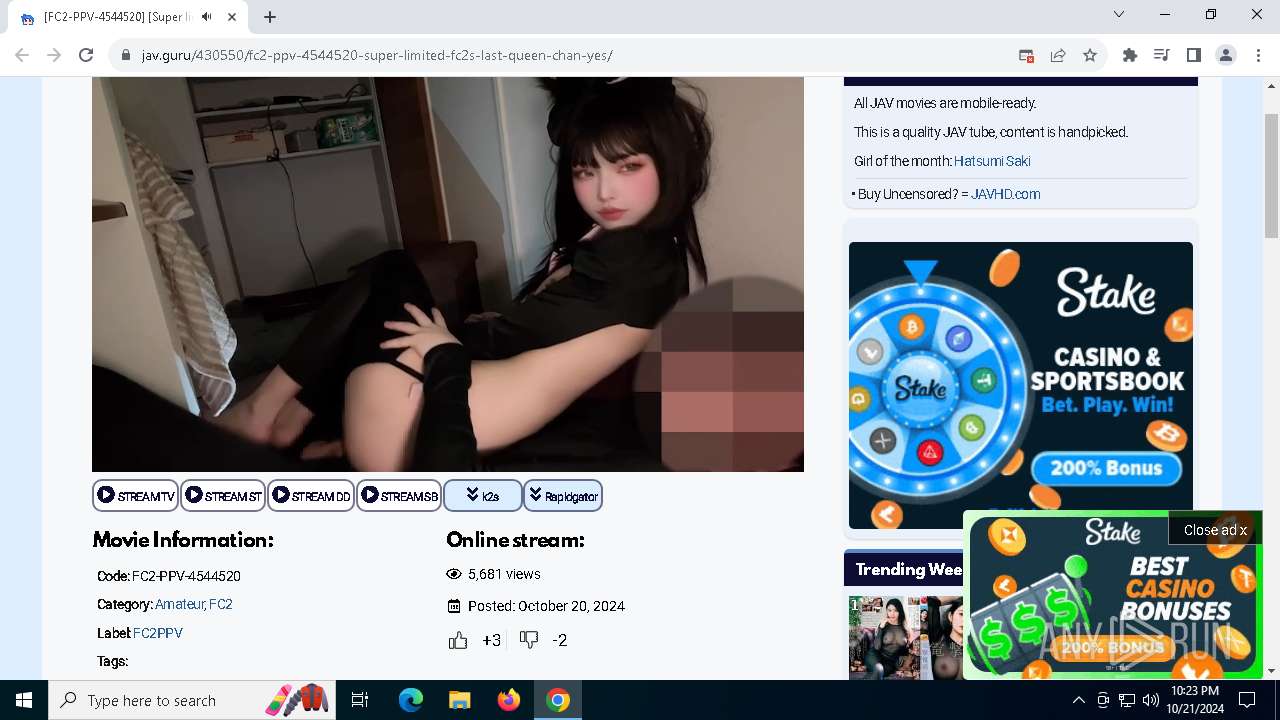This screenshot has height=720, width=1280.
Task: Close the FC2-PPV-4544520 browser tab
Action: pos(232,17)
